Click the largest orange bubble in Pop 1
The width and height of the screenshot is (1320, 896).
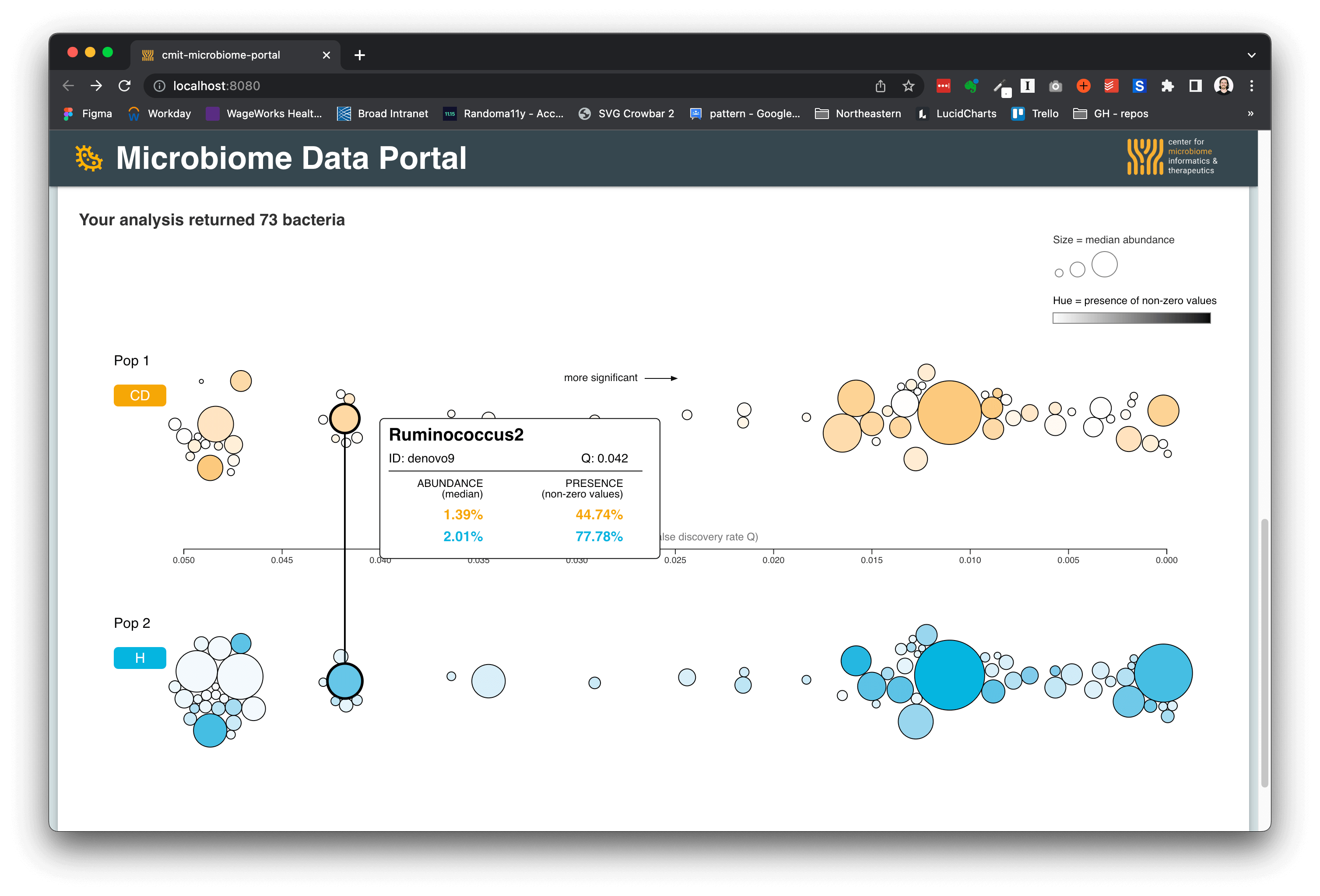tap(949, 412)
